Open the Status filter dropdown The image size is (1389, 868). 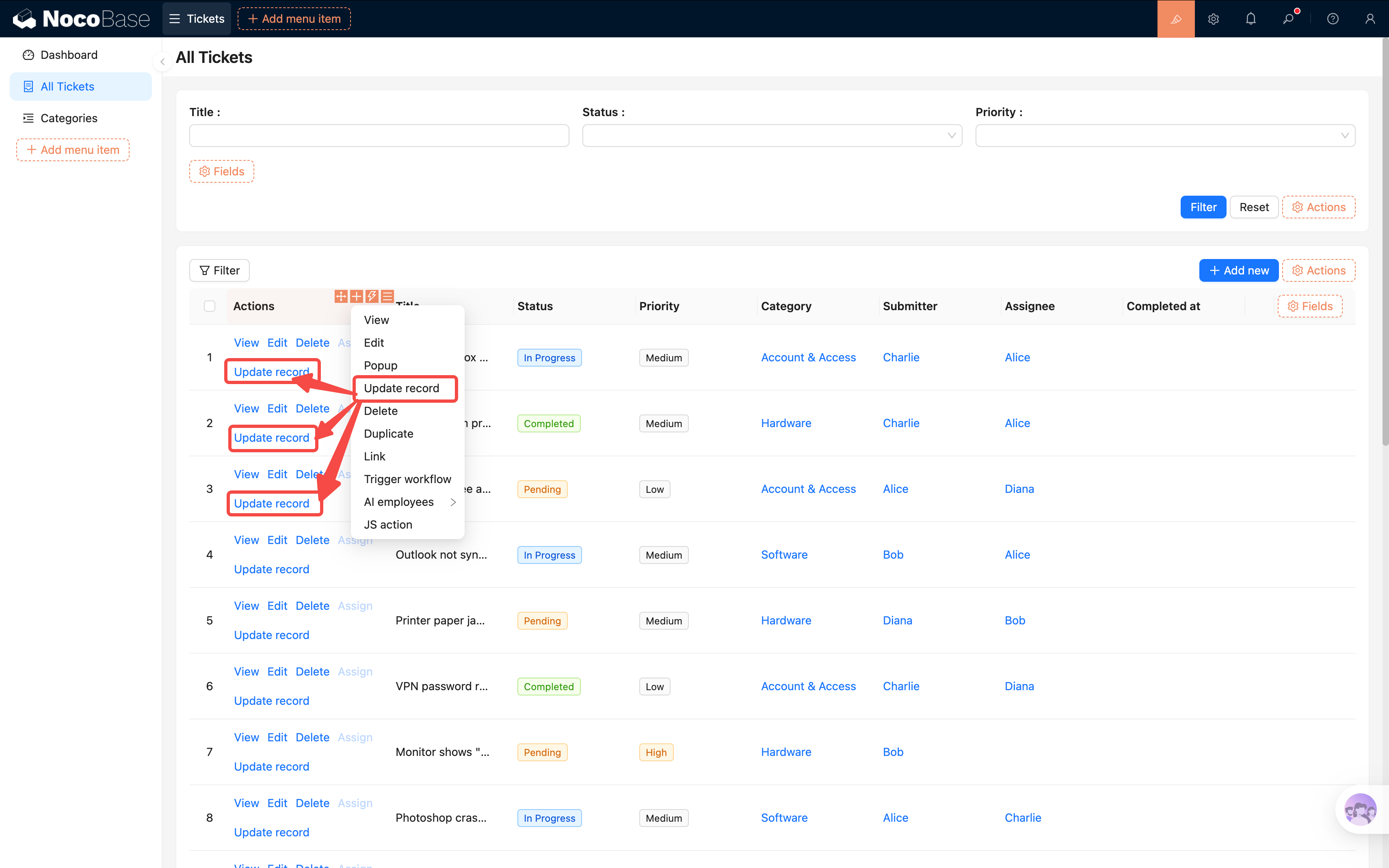(772, 136)
